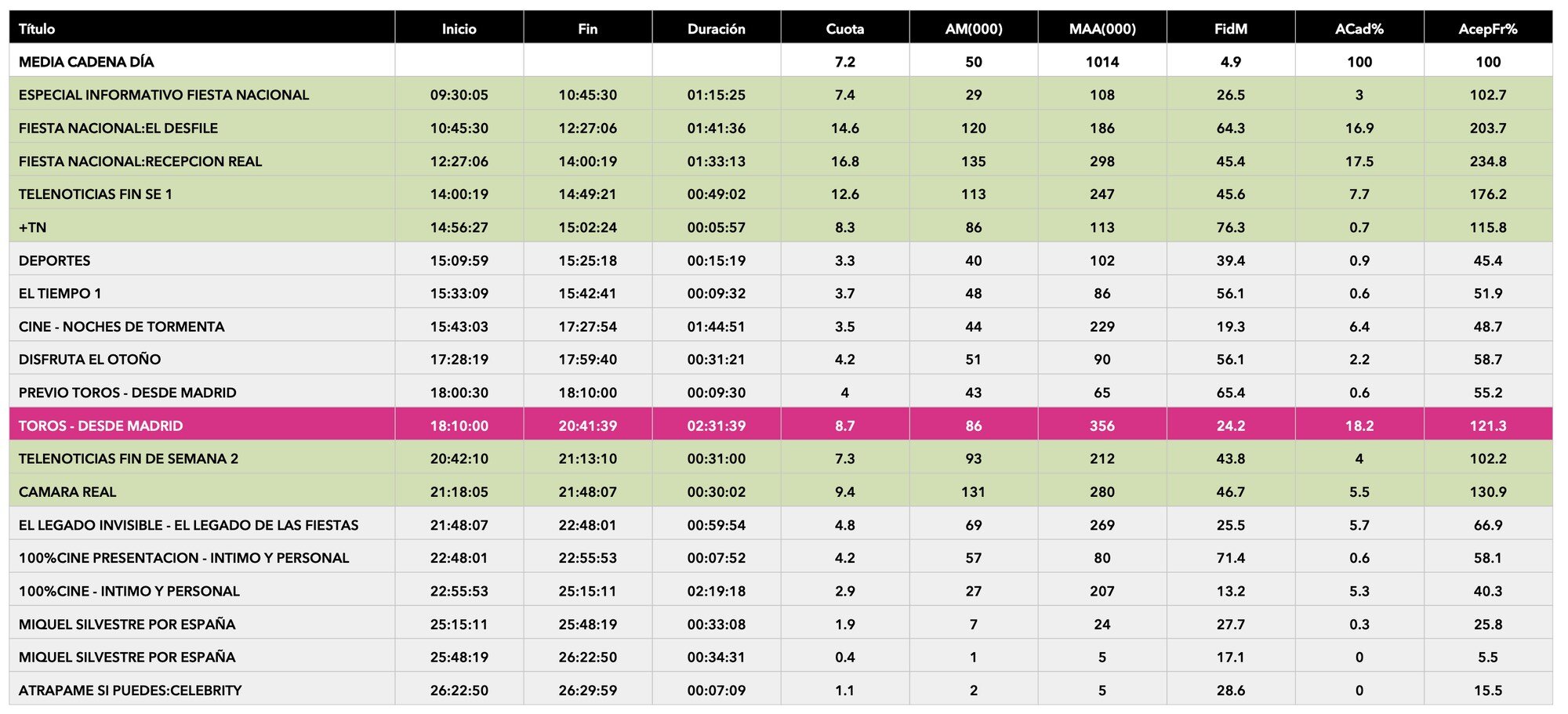
Task: Click the AcepFr% column header
Action: (1487, 29)
